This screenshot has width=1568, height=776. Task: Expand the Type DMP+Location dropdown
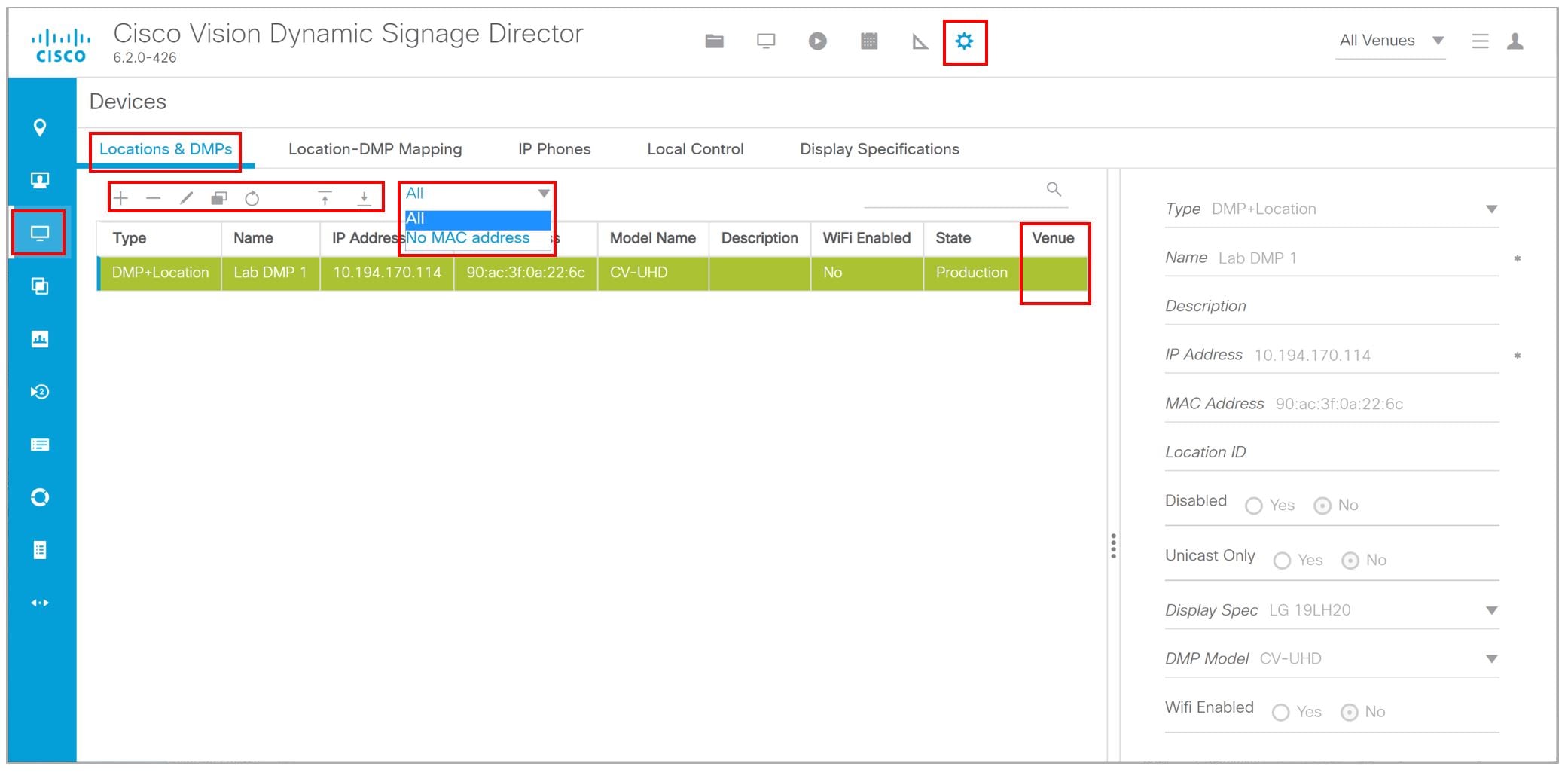click(1491, 209)
